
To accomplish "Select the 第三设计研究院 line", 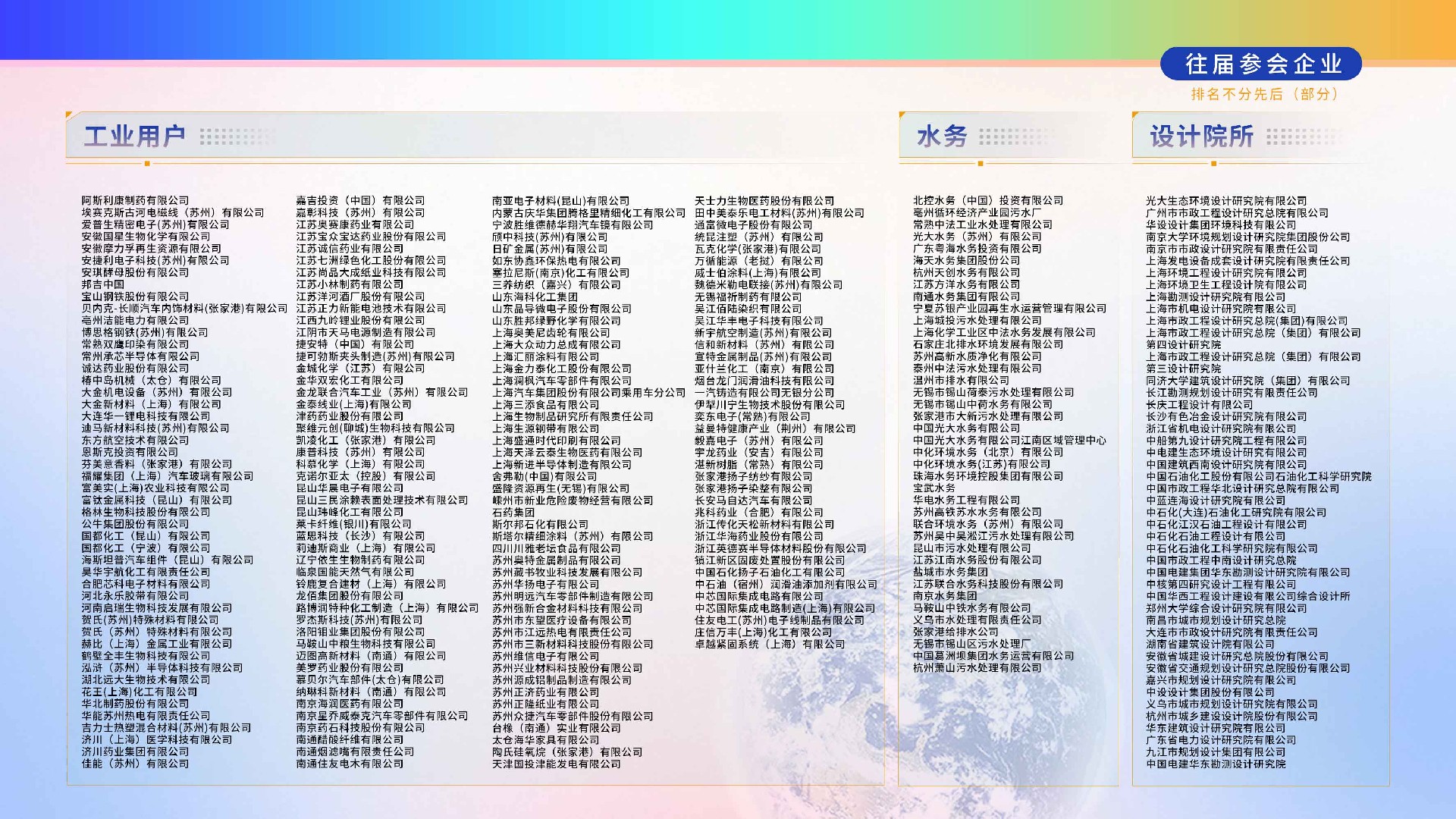I will pos(1184,369).
